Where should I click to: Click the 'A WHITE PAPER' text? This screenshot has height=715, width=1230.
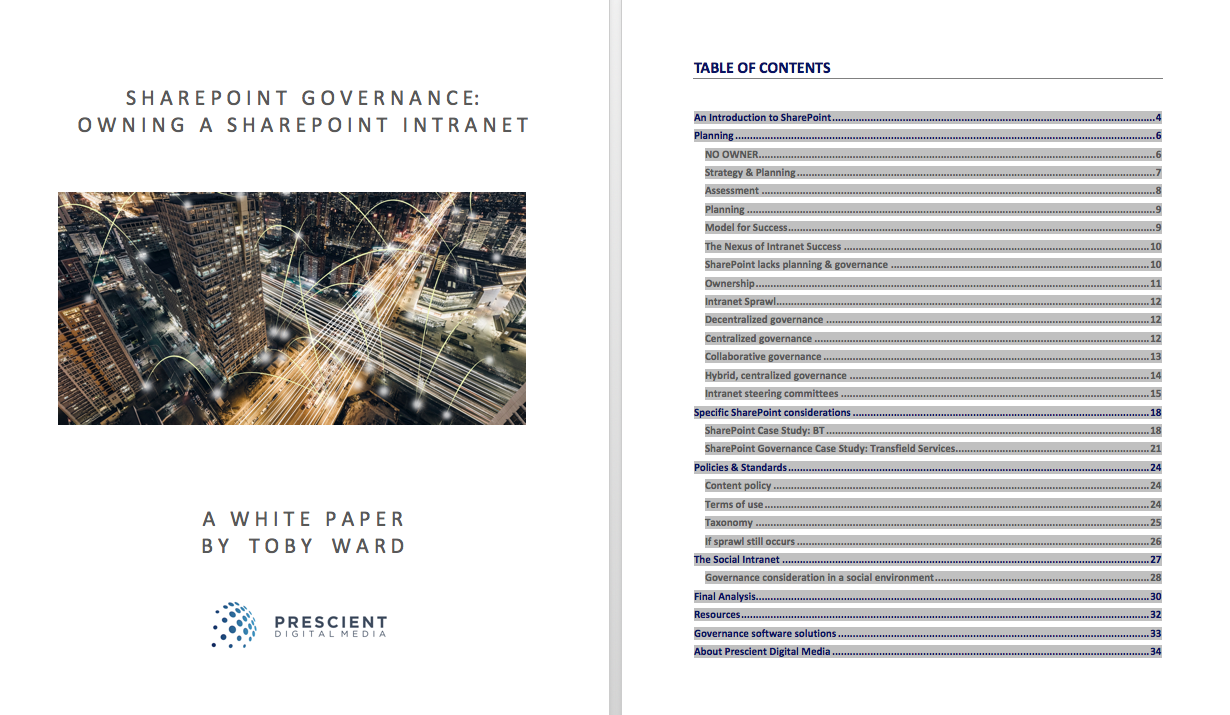[304, 519]
